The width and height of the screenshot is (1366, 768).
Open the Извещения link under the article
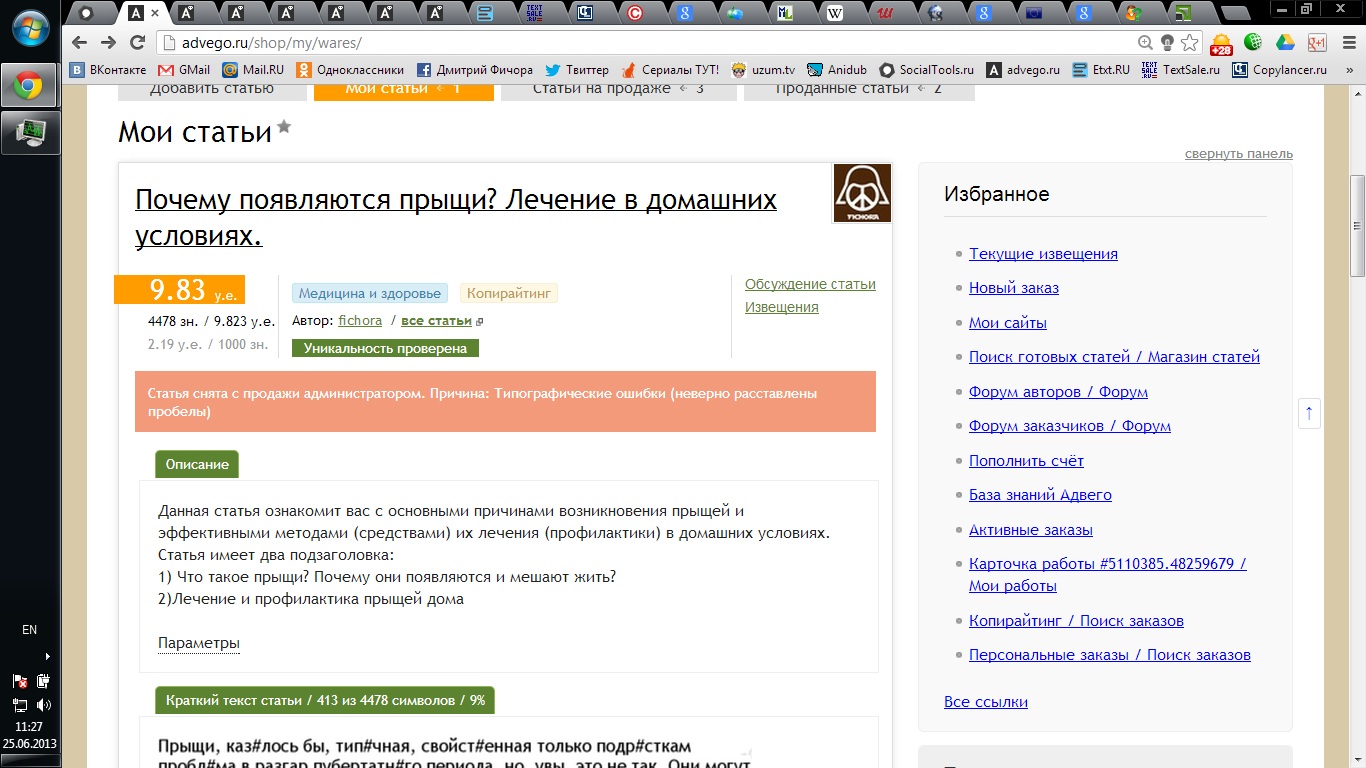click(x=782, y=307)
